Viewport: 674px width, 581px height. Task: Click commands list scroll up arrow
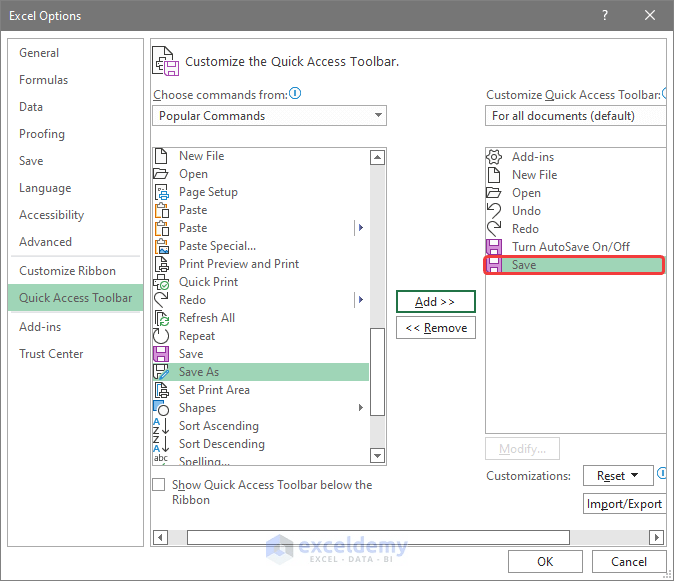click(377, 158)
